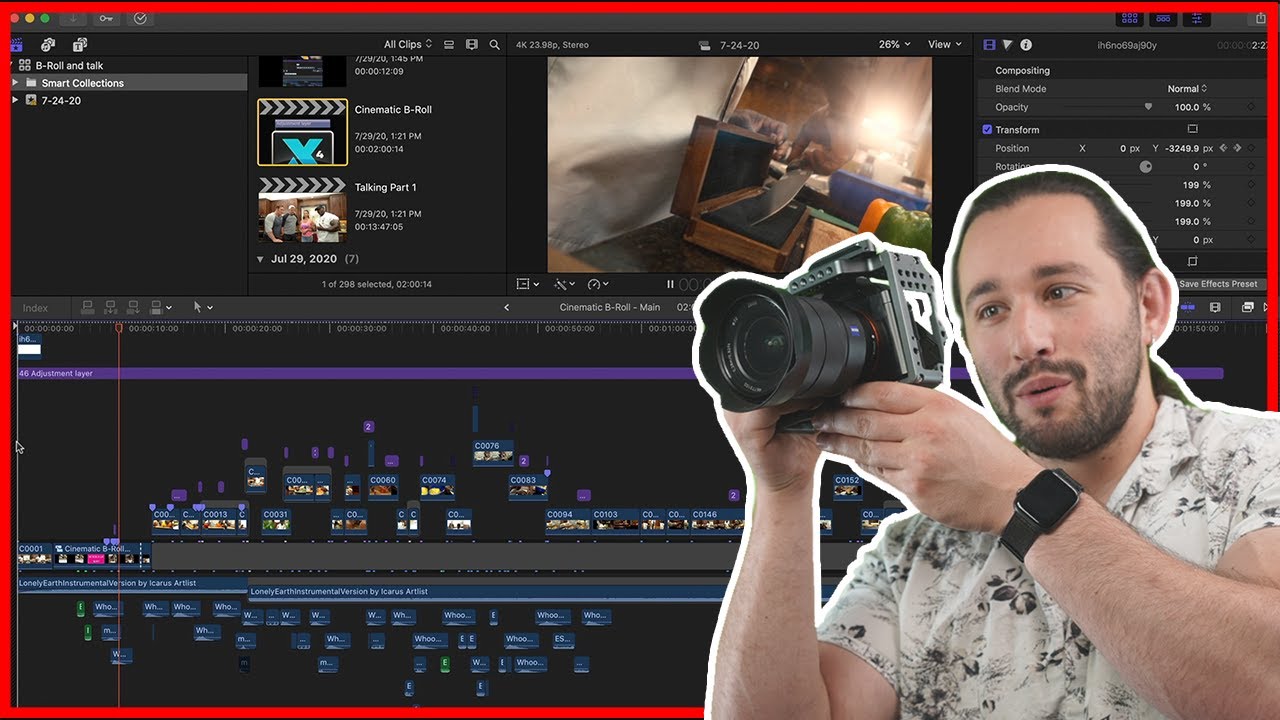Go to next Position keyframe
This screenshot has width=1280, height=720.
click(x=1238, y=148)
